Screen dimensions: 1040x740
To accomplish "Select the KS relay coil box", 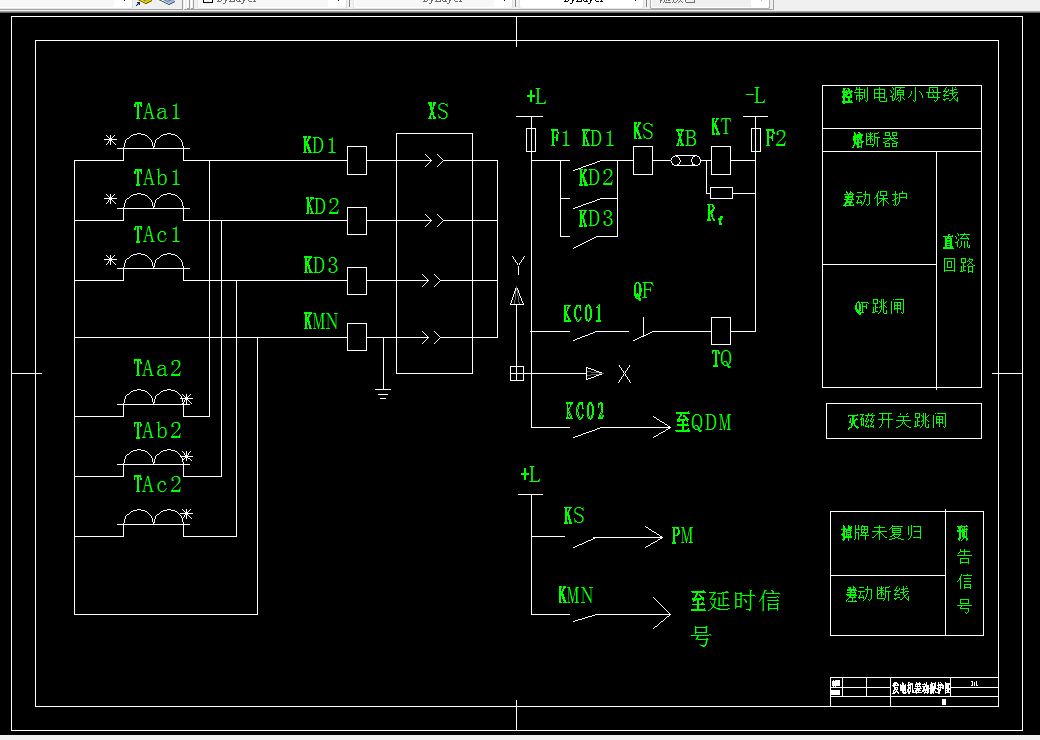I will (x=643, y=160).
